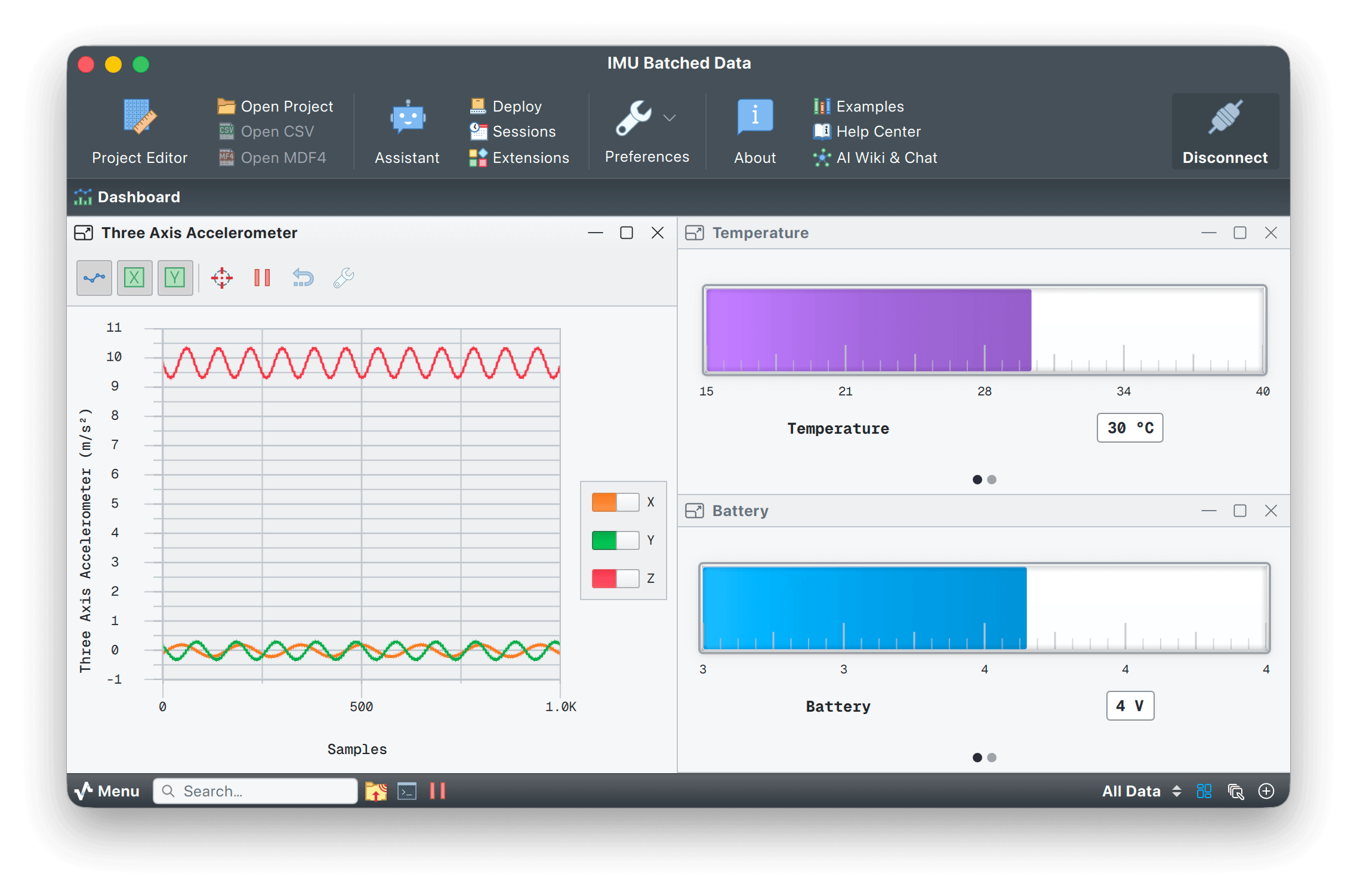Pause dashboard from the taskbar
Image resolution: width=1357 pixels, height=896 pixels.
tap(437, 791)
